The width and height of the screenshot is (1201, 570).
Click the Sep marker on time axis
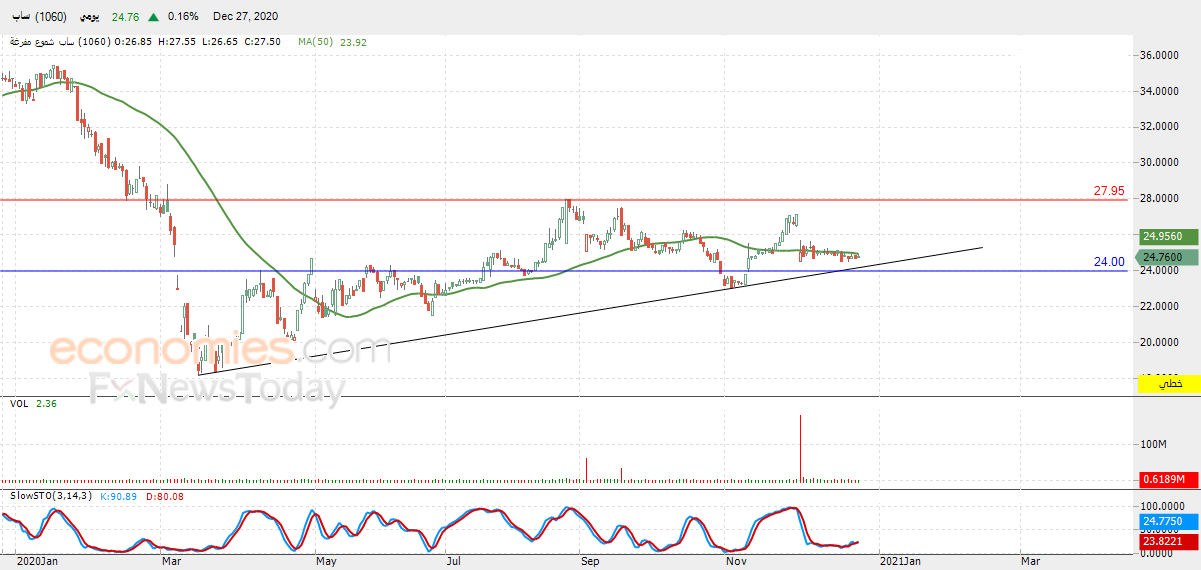click(x=590, y=562)
